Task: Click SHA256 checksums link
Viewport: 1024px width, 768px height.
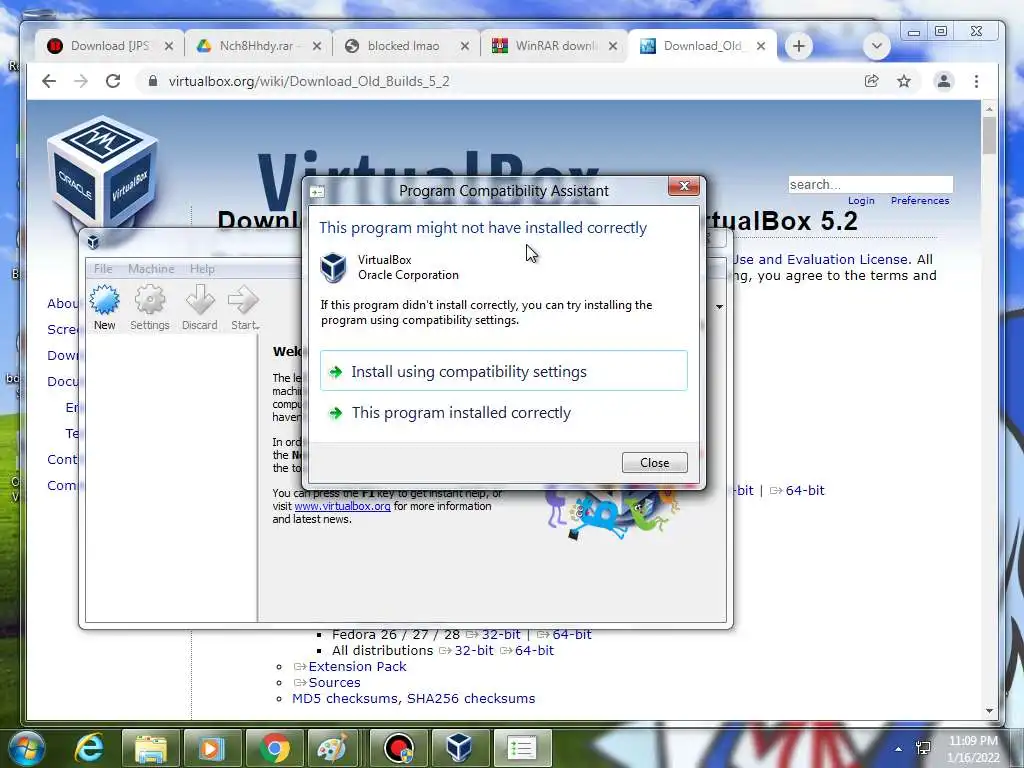Action: 471,699
